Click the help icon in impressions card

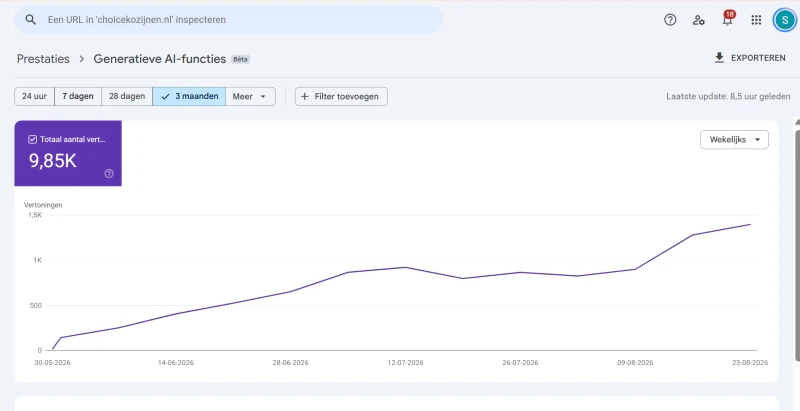109,173
